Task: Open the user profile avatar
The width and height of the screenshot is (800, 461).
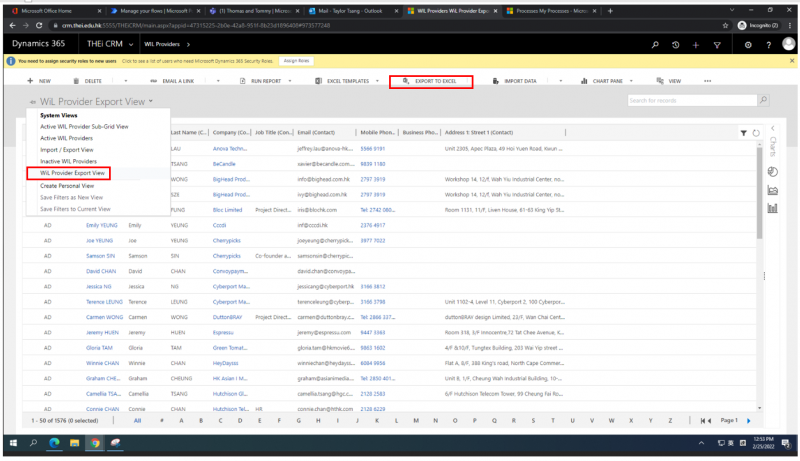Action: [x=789, y=44]
